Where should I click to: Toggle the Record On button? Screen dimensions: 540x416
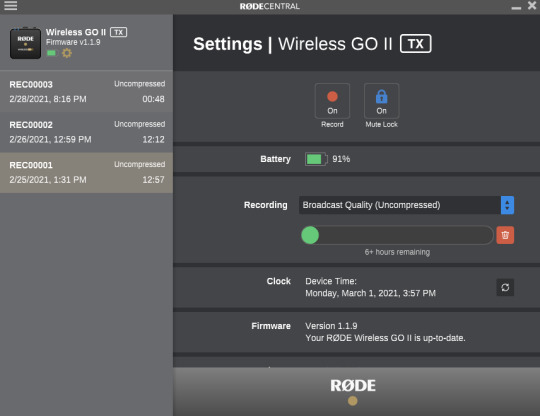pos(332,101)
